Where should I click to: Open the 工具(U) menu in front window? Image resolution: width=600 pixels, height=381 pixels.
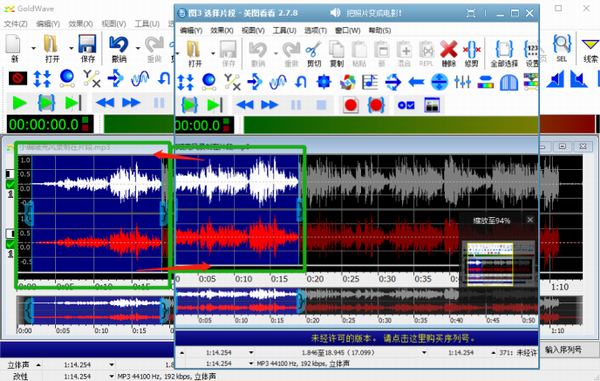284,30
